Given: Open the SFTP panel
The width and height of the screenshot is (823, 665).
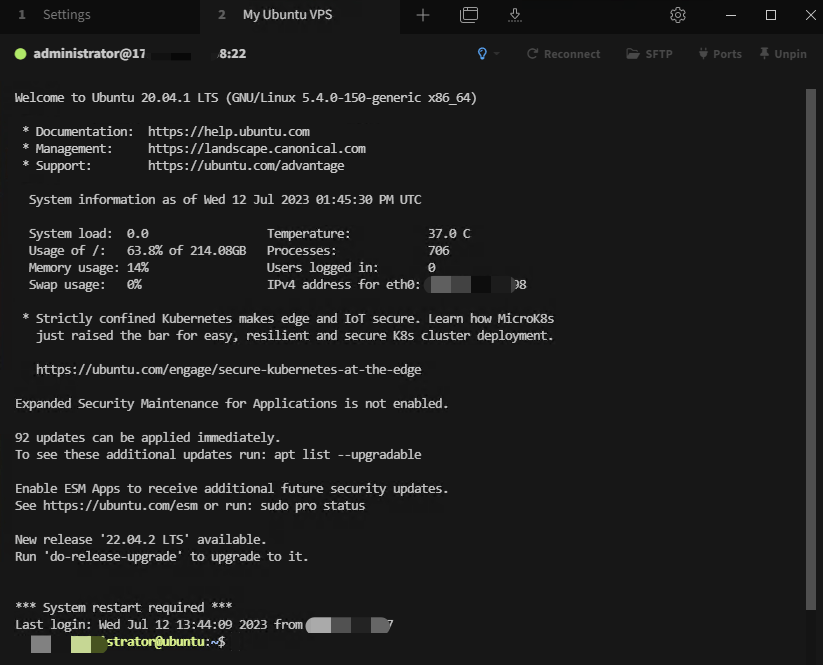Looking at the screenshot, I should pos(649,54).
